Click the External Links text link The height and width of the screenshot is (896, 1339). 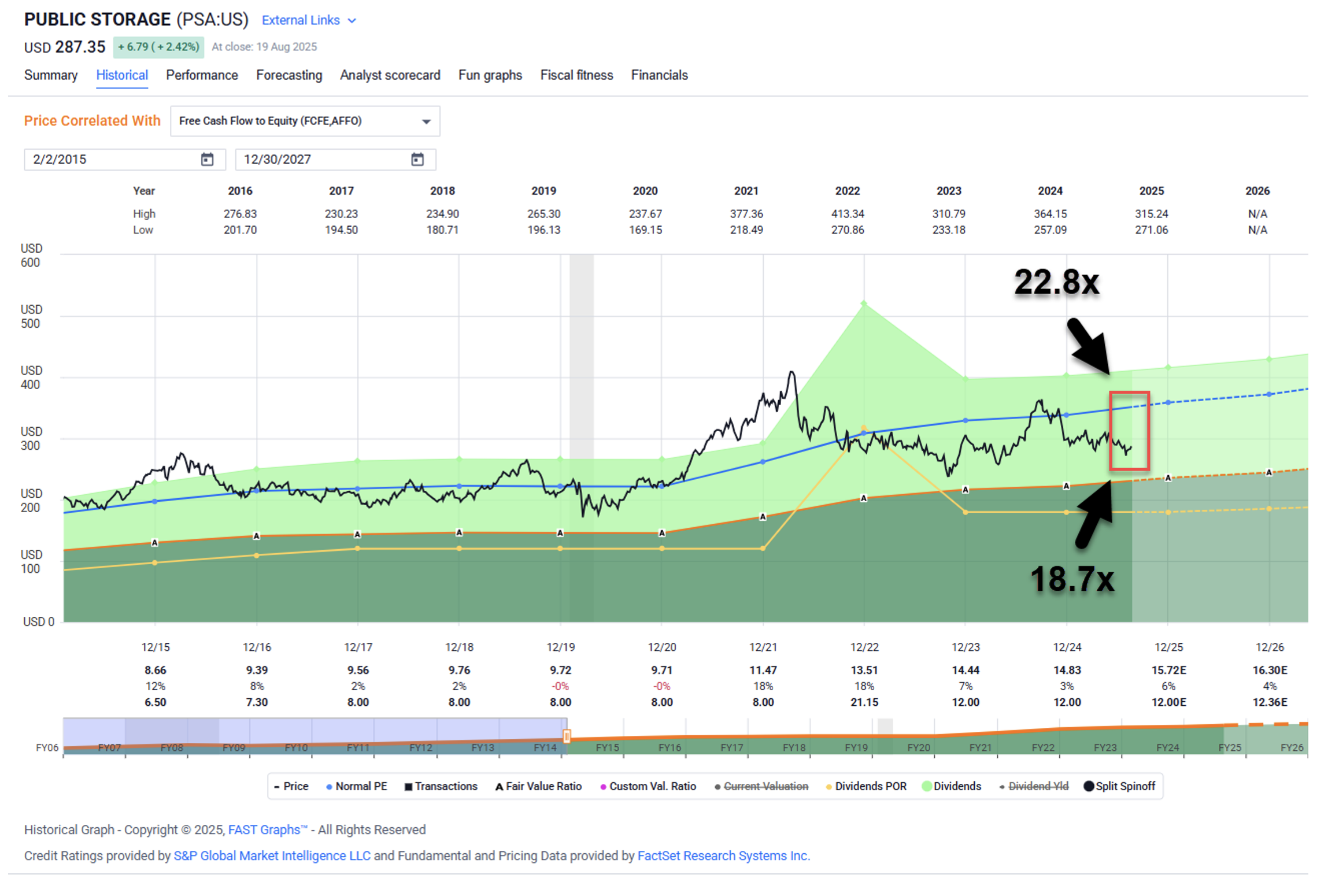301,20
